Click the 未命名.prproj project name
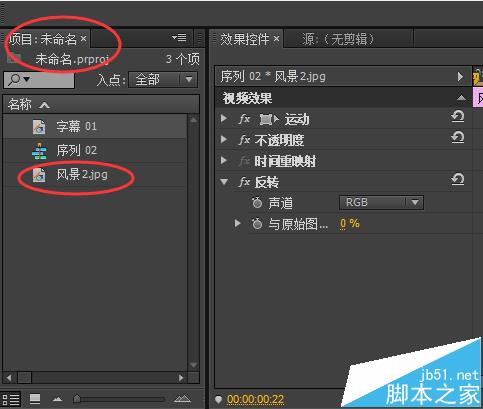The width and height of the screenshot is (483, 409). pos(72,59)
